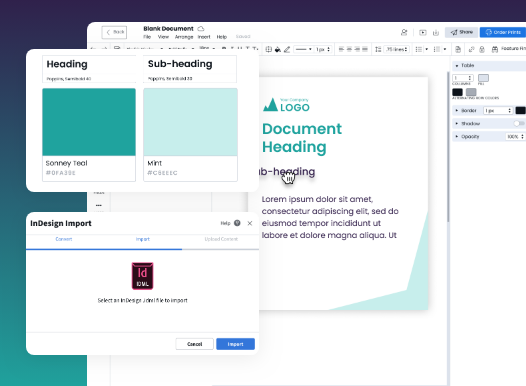This screenshot has height=386, width=526.
Task: Click the Back button
Action: 114,32
